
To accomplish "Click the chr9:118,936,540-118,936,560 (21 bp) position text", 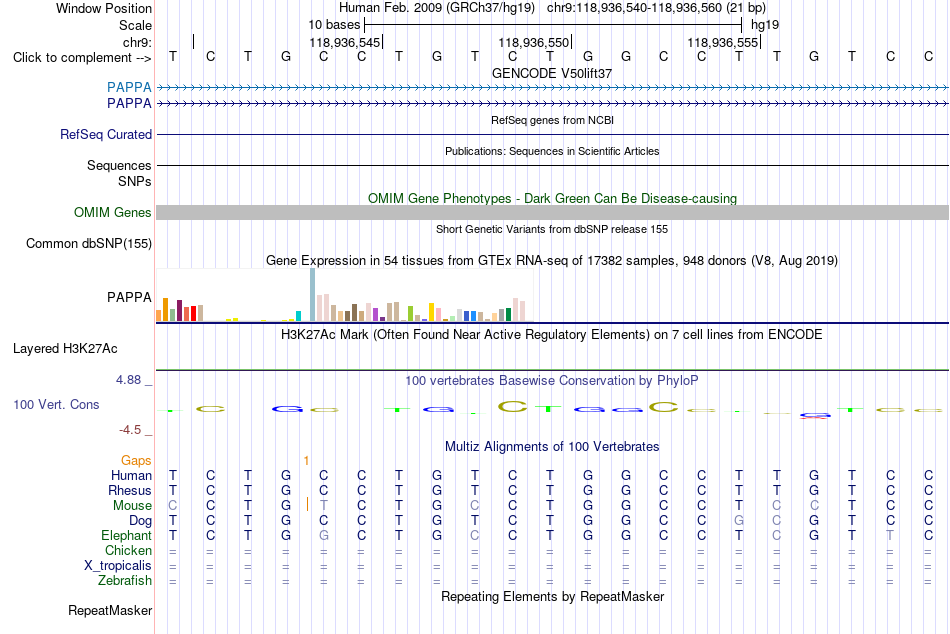I will [656, 8].
